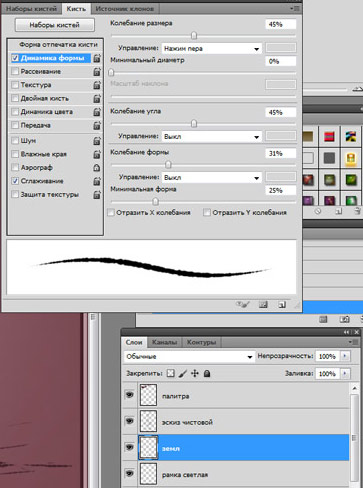Viewport: 363px width, 488px height.
Task: Apply the red striped style swatch
Action: [x=329, y=136]
